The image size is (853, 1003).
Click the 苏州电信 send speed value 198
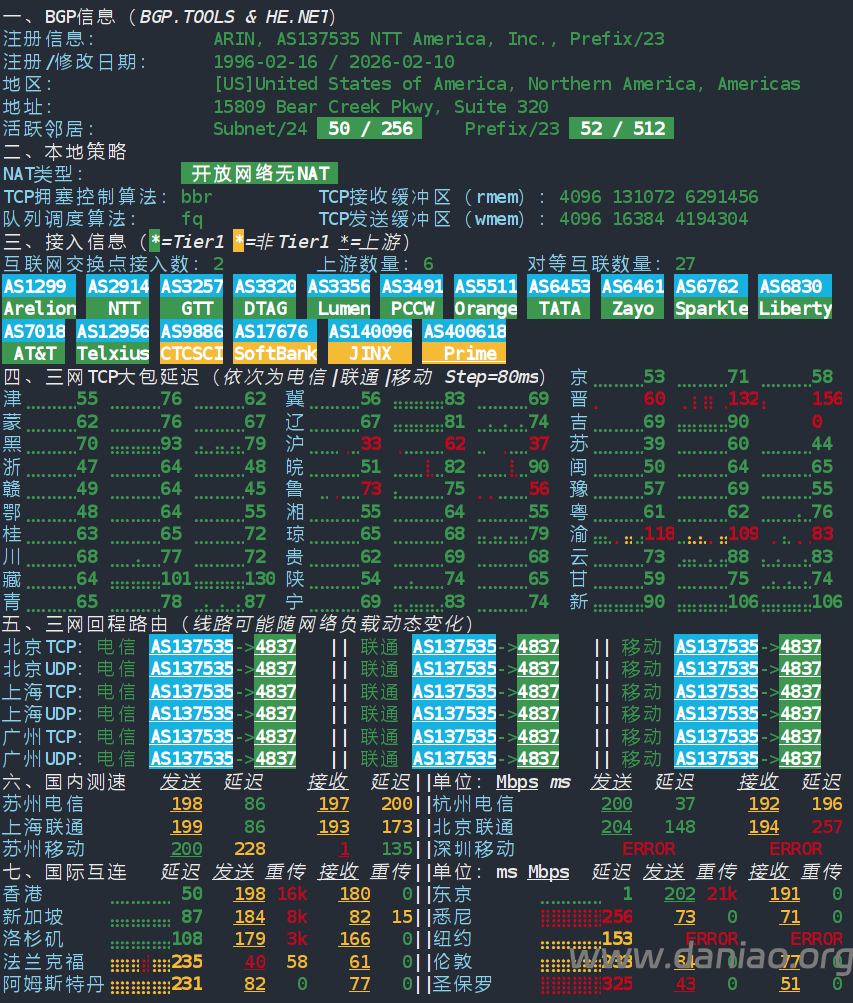coord(186,804)
